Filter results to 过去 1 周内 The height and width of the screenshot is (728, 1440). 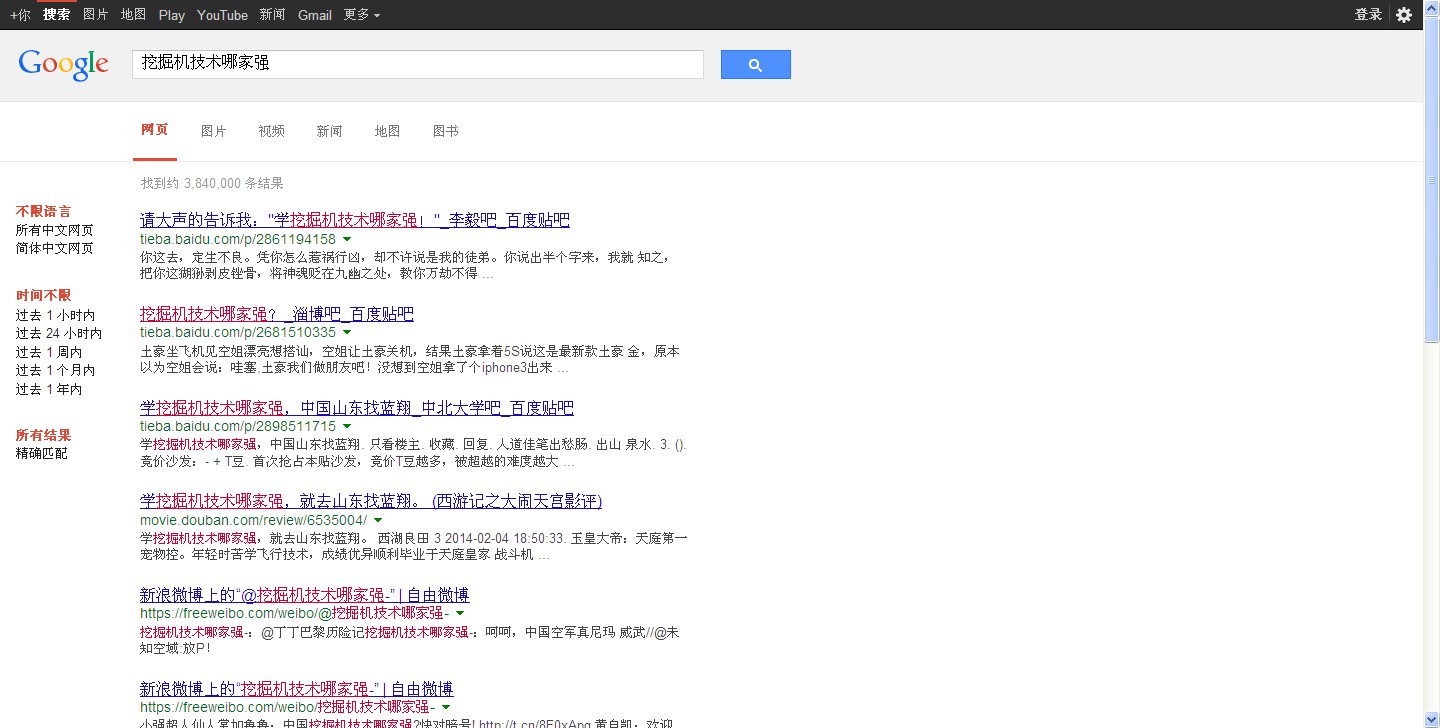coord(49,352)
